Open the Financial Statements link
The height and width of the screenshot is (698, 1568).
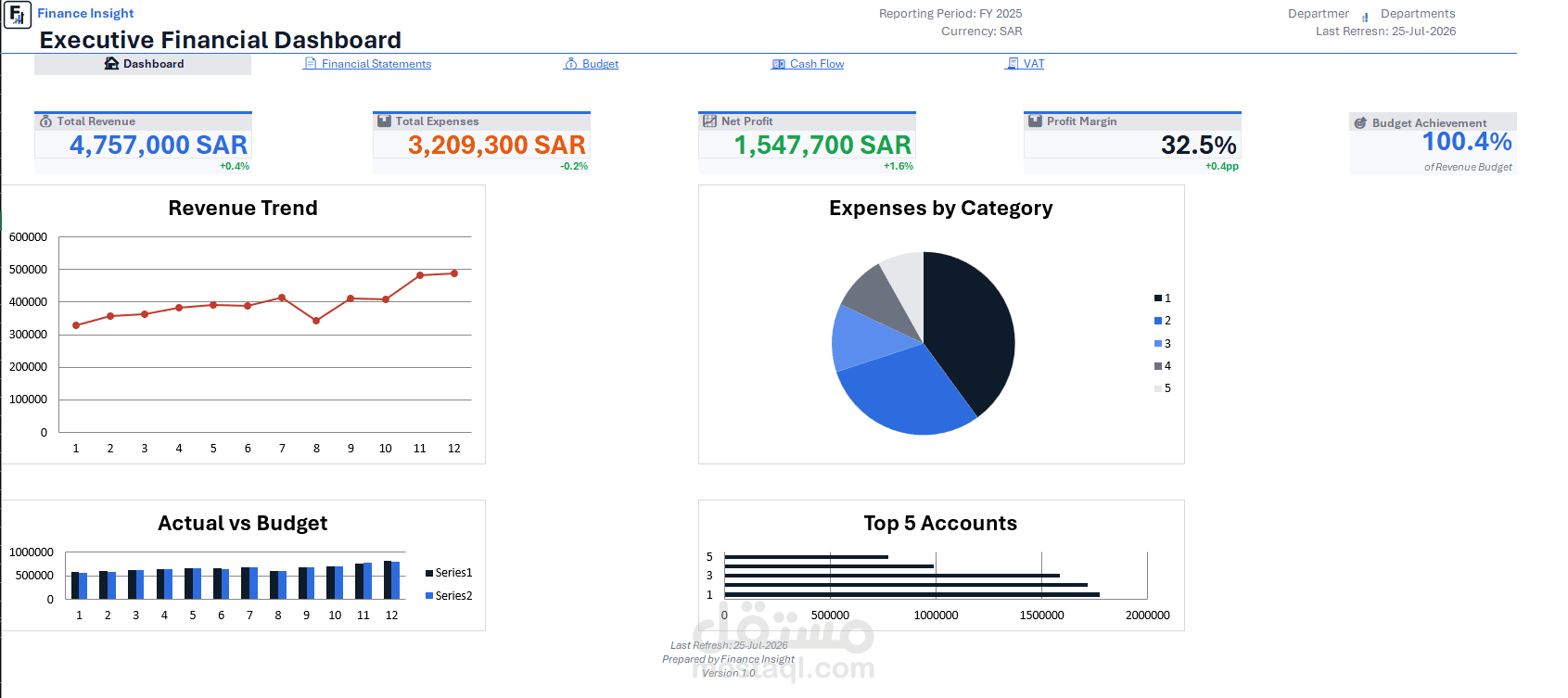[x=376, y=64]
